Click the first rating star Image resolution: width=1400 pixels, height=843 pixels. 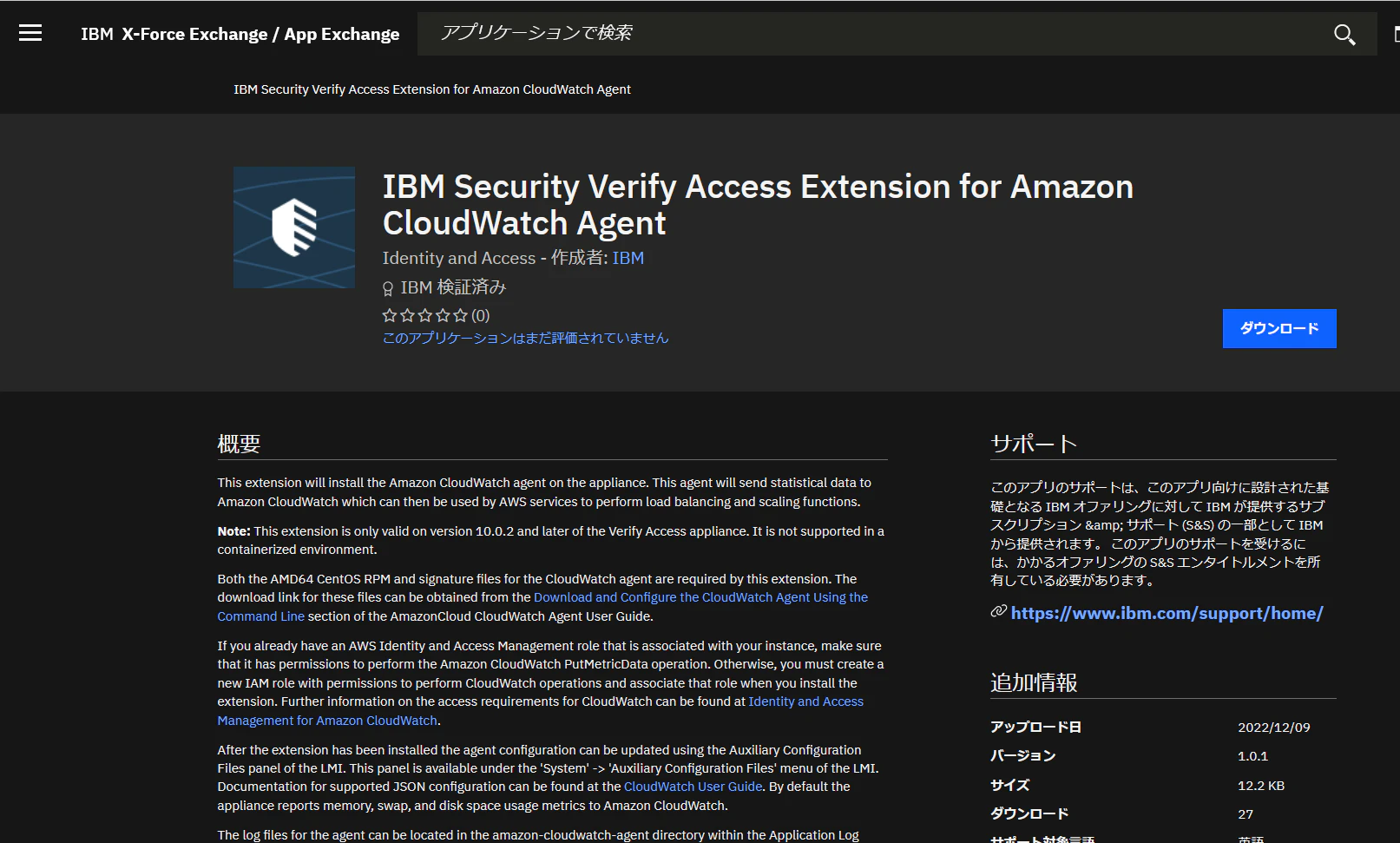[x=390, y=315]
